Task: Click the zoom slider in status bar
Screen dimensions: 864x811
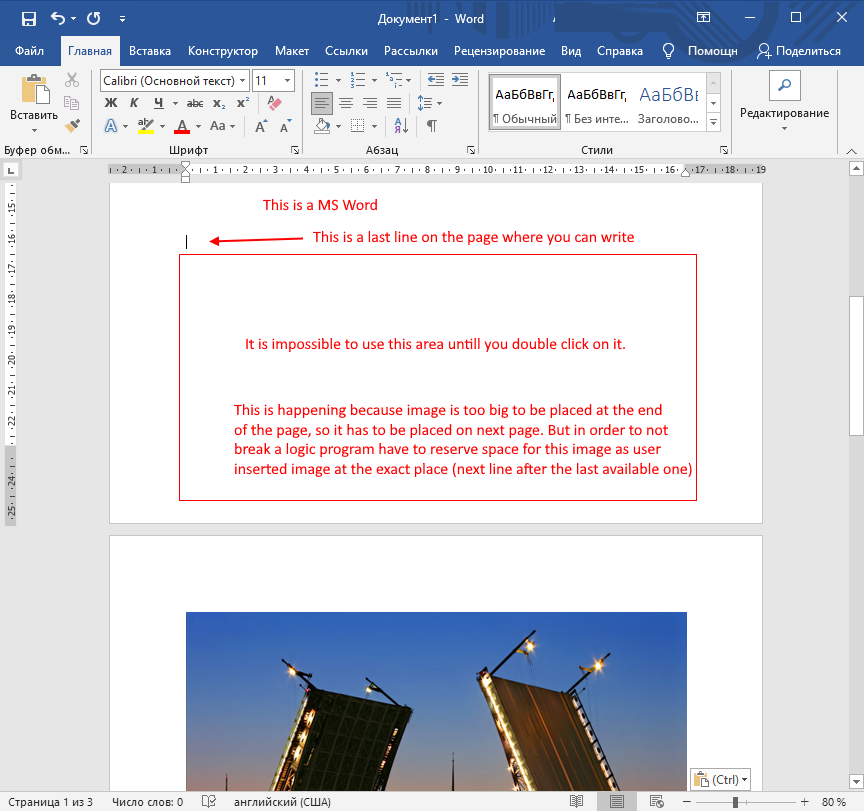Action: 736,802
